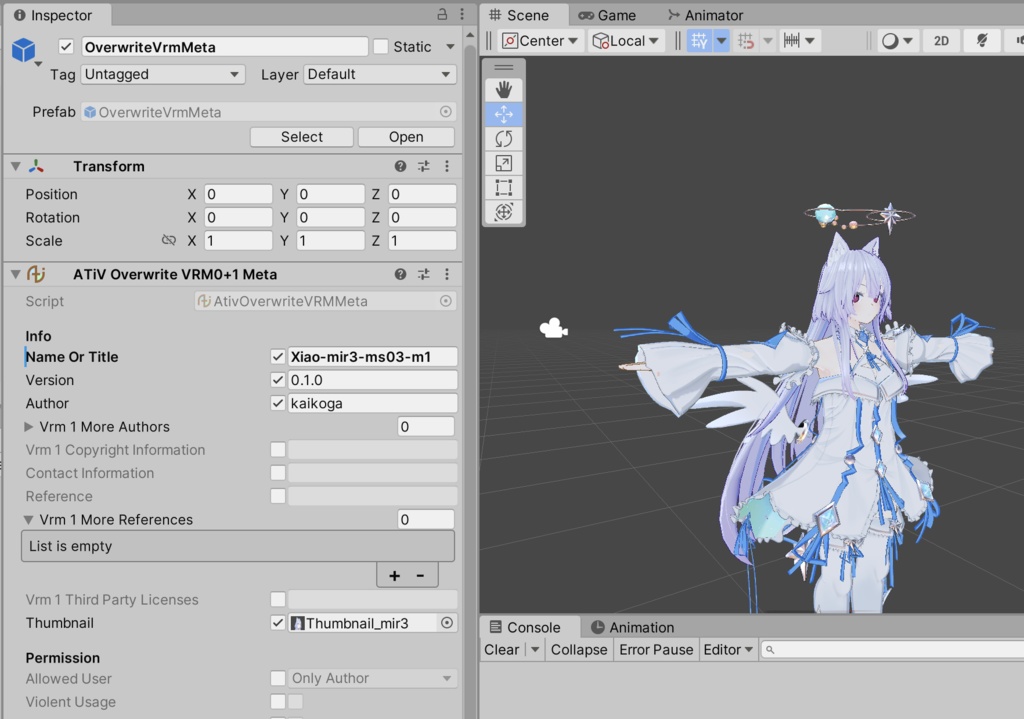
Task: Disable the Name Or Title override checkbox
Action: [278, 356]
